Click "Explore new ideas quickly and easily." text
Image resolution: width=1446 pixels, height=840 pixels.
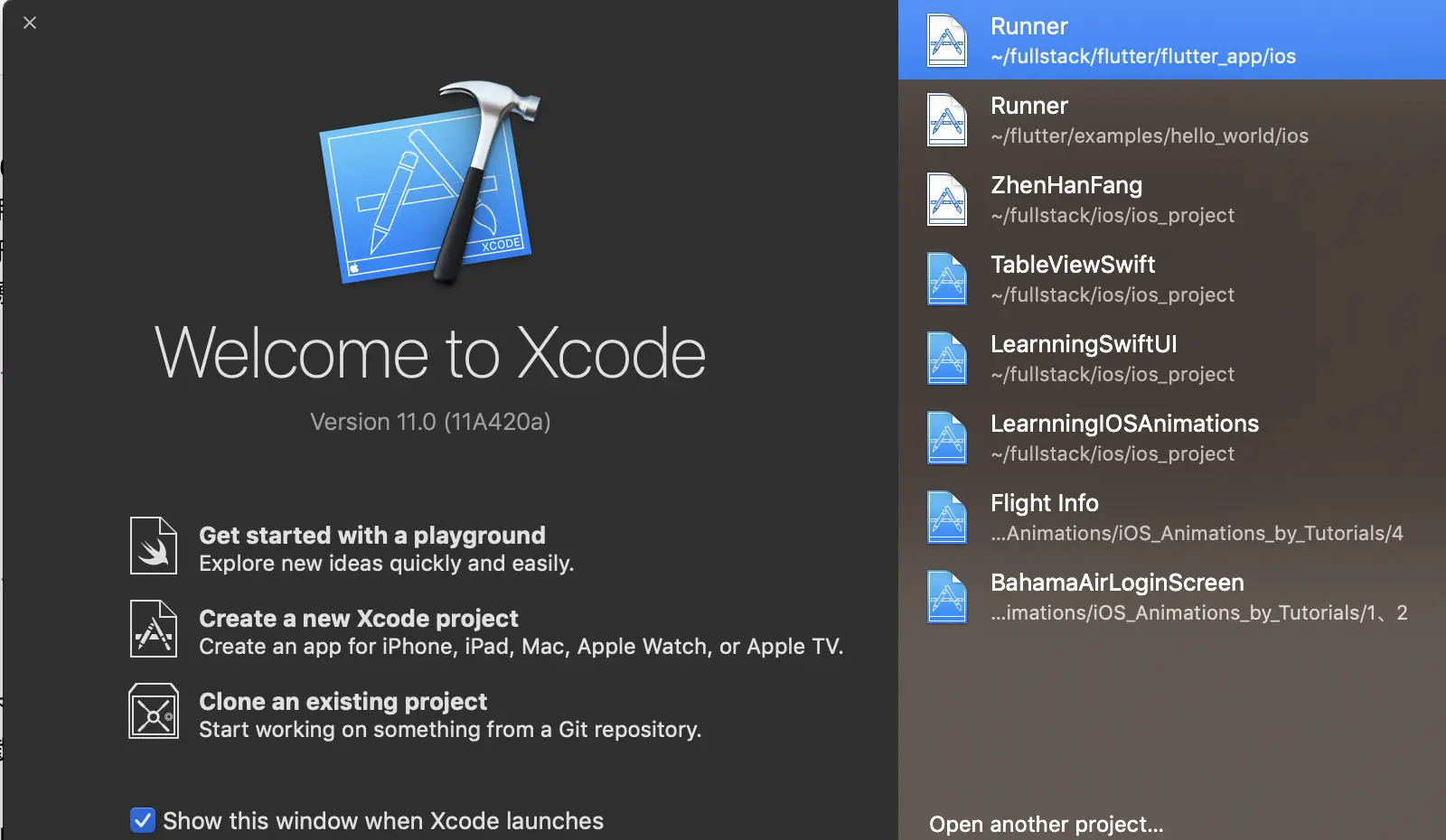pos(387,564)
